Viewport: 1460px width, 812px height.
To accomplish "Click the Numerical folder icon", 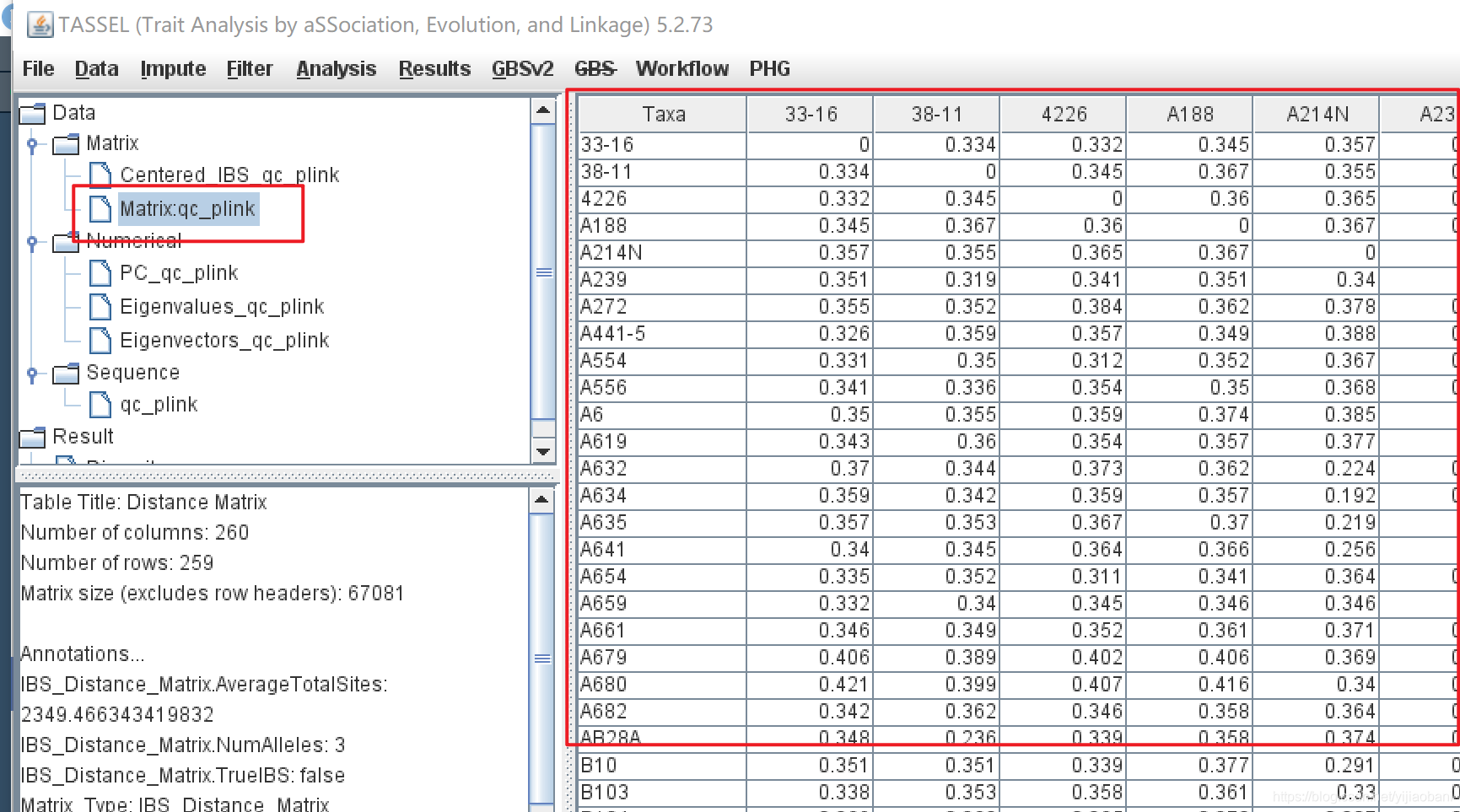I will pos(66,242).
